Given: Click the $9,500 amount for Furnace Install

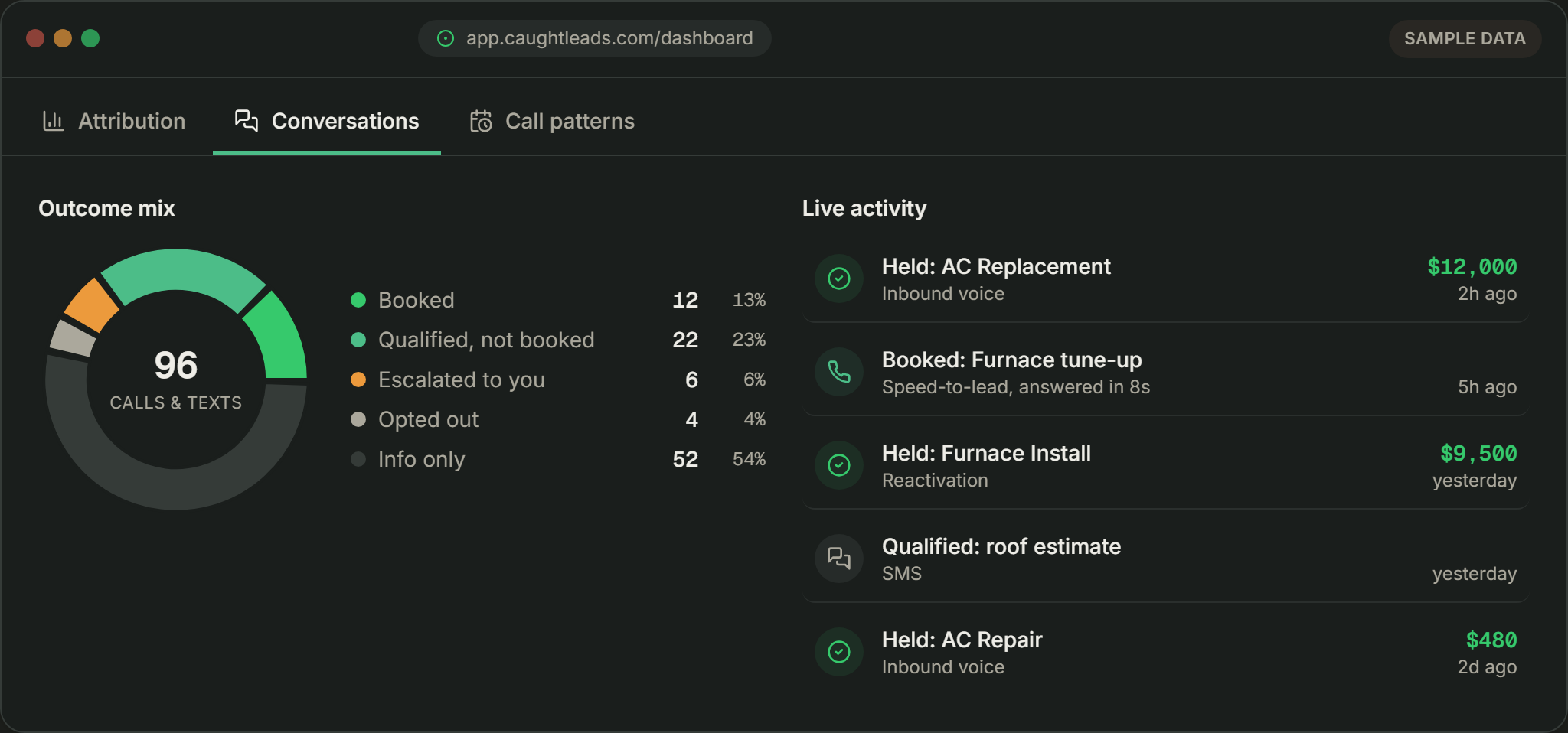Looking at the screenshot, I should [1478, 453].
